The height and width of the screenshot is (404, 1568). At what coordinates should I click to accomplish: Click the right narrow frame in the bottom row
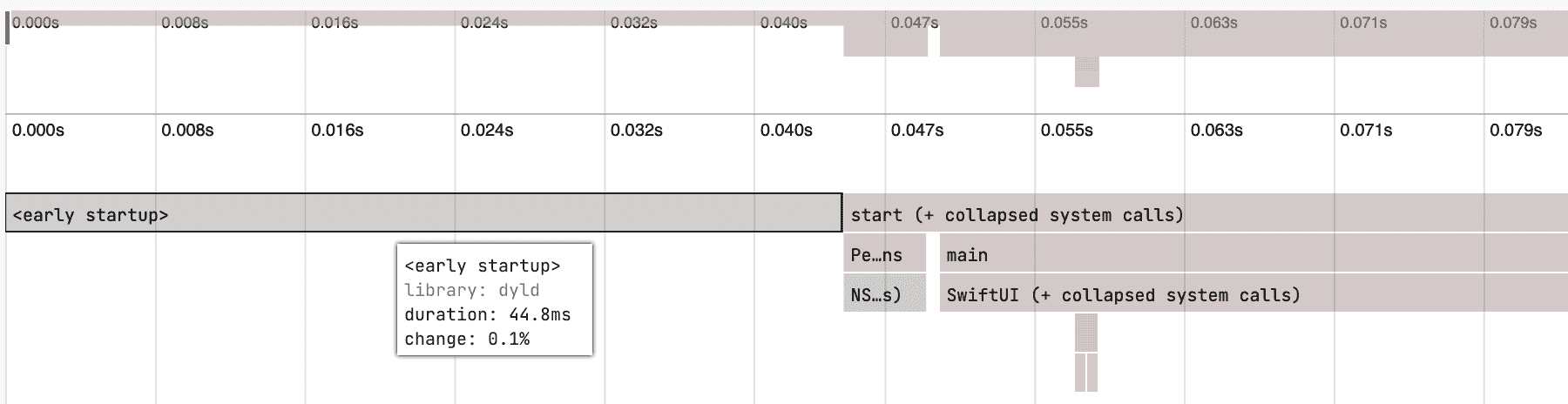coord(1092,373)
